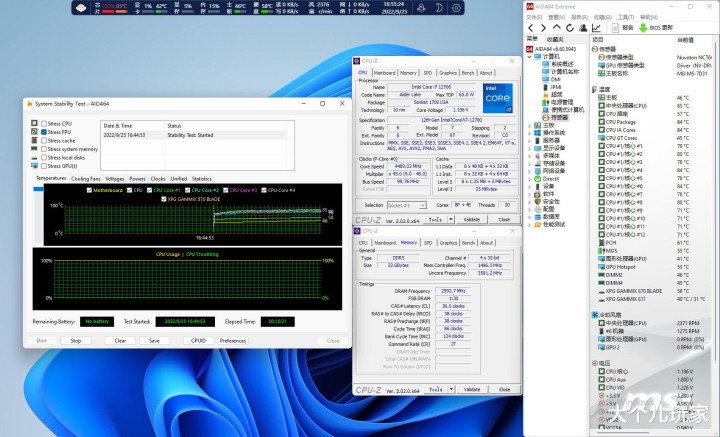Open the Tools dropdown arrow in upper CPU-Z
This screenshot has height=437, width=720.
click(451, 219)
